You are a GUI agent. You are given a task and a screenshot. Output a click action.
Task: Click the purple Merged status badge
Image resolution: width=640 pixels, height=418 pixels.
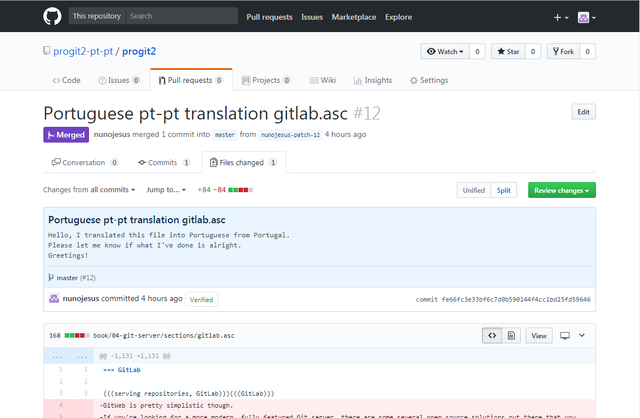point(66,135)
